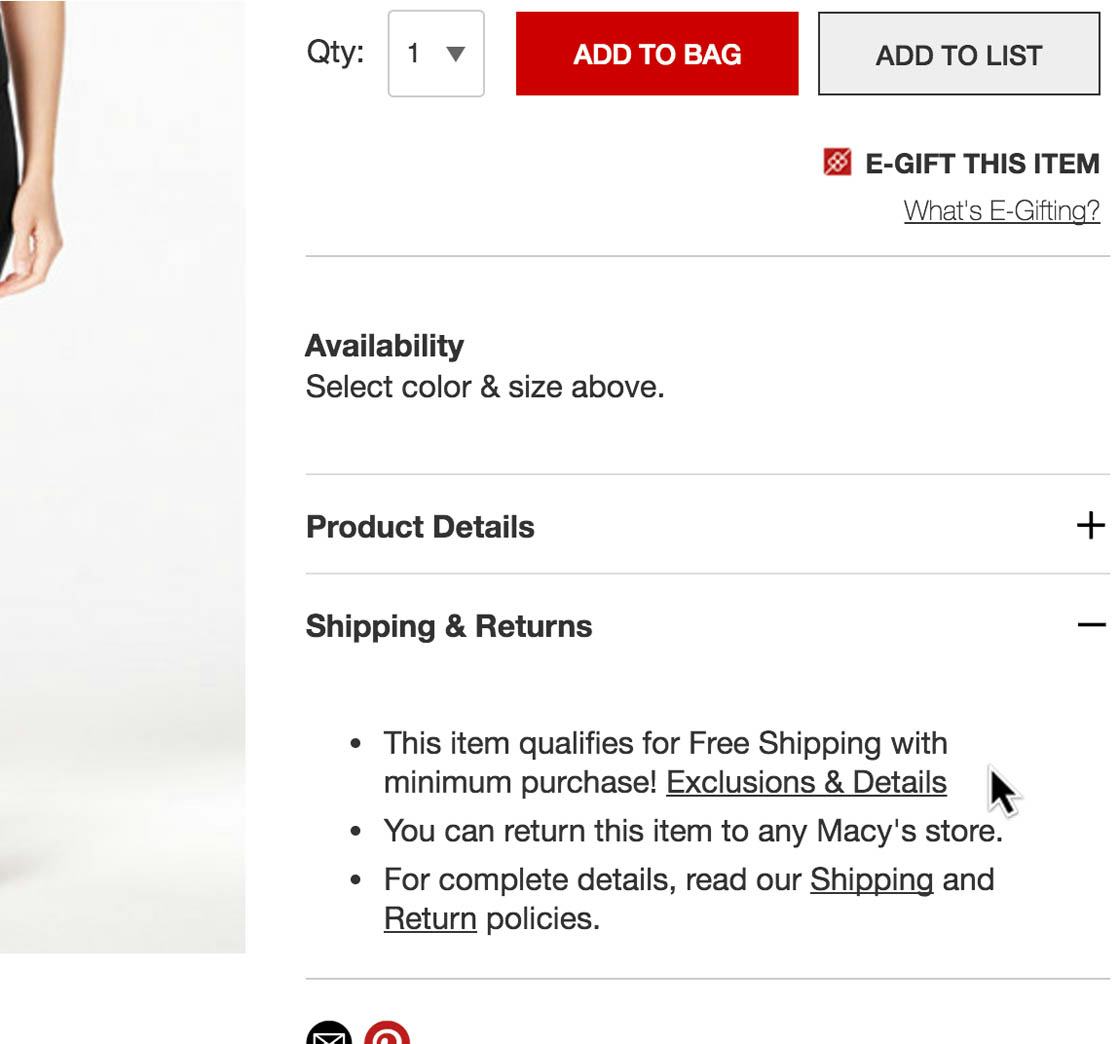
Task: Open the Qty dropdown arrow
Action: coord(455,54)
